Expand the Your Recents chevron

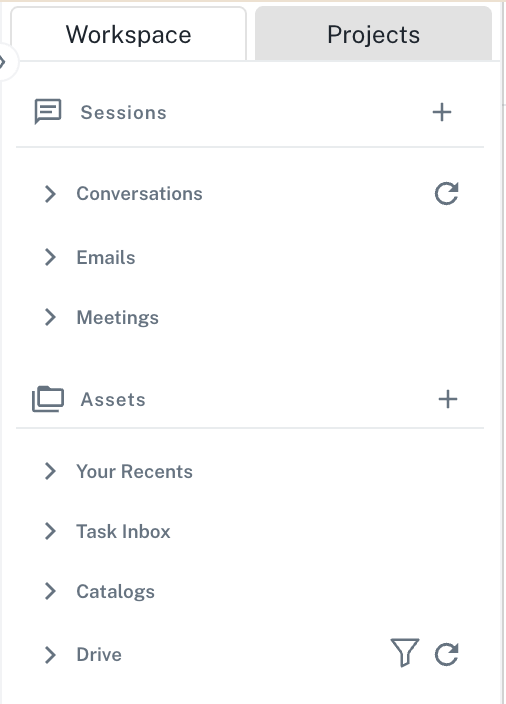pyautogui.click(x=51, y=471)
